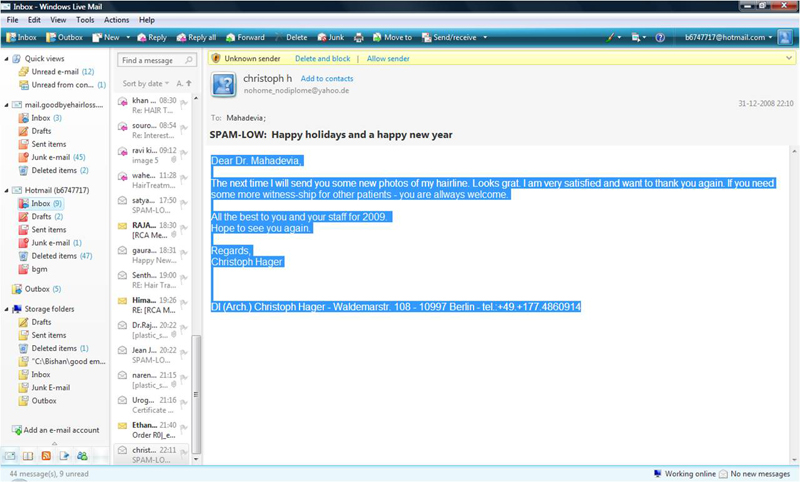Screen dimensions: 800x482
Task: Collapse the Storage folders tree
Action: tap(7, 309)
